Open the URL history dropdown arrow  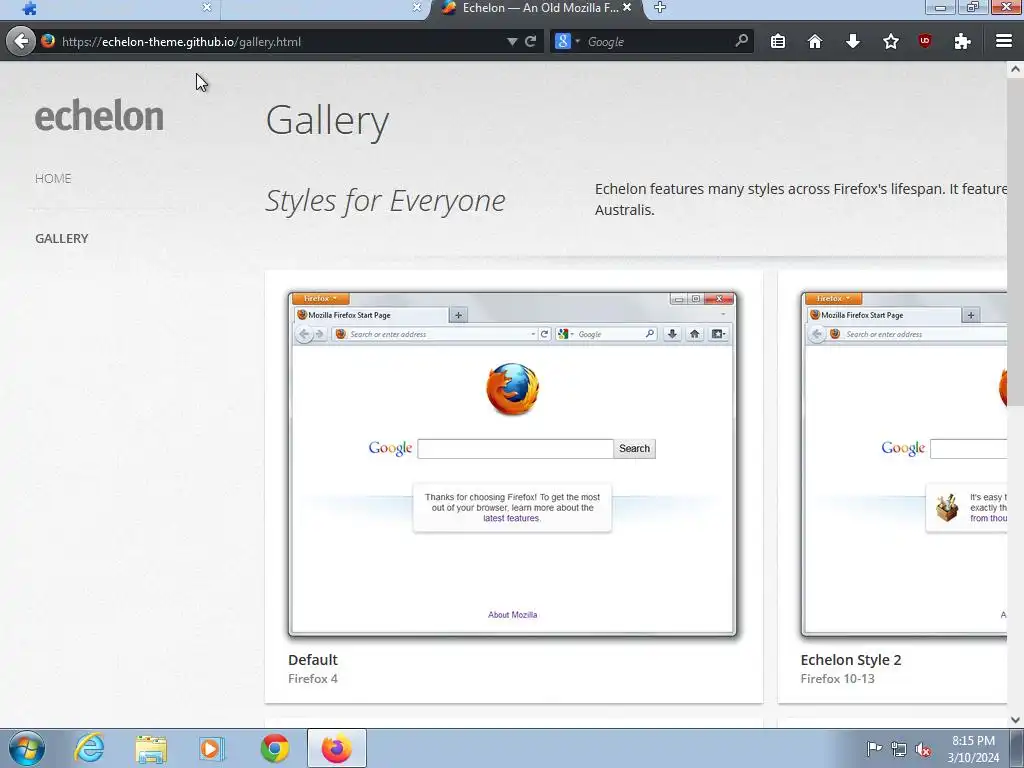[x=512, y=42]
